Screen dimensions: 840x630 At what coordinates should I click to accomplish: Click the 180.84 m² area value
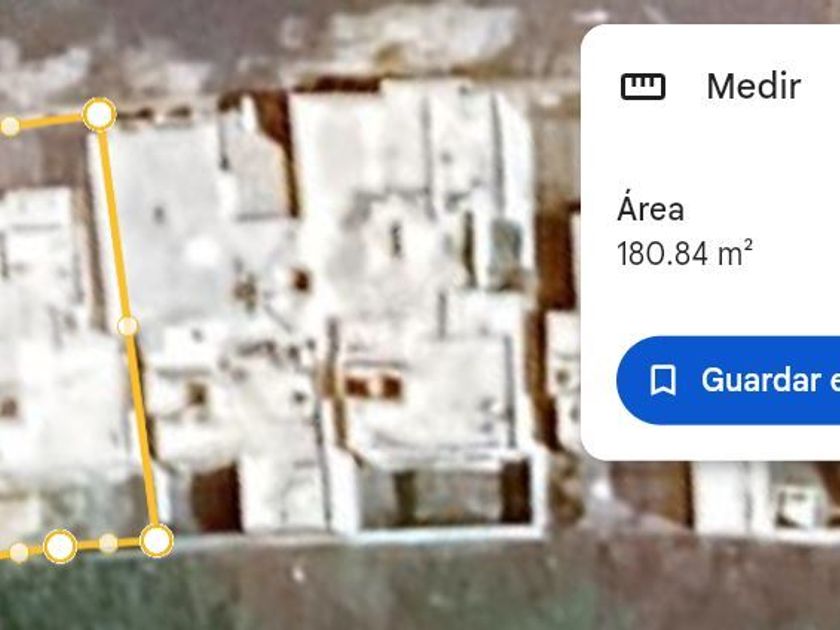(x=685, y=253)
